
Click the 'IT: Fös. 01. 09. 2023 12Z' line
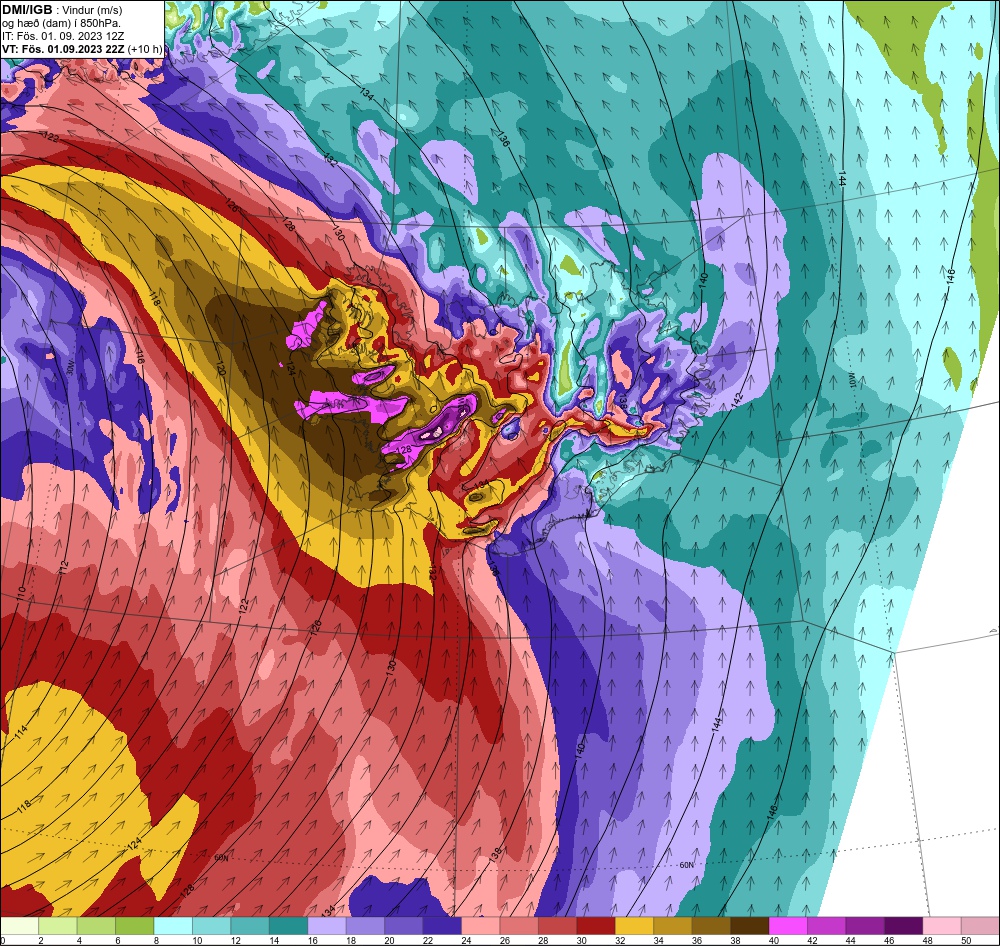pos(62,36)
